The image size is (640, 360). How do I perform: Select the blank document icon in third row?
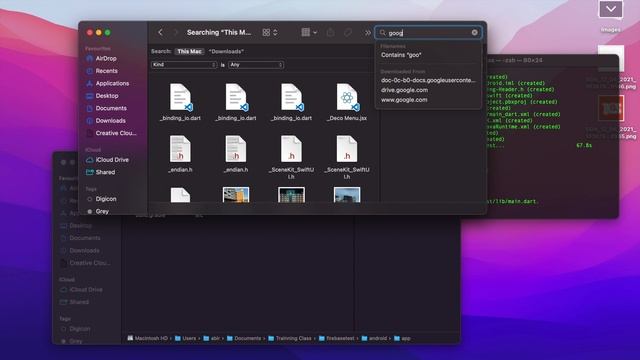[x=180, y=195]
